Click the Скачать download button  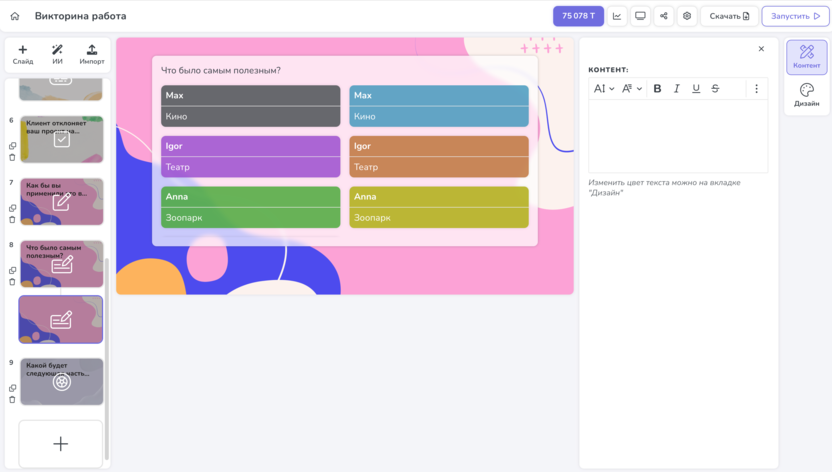click(x=729, y=16)
